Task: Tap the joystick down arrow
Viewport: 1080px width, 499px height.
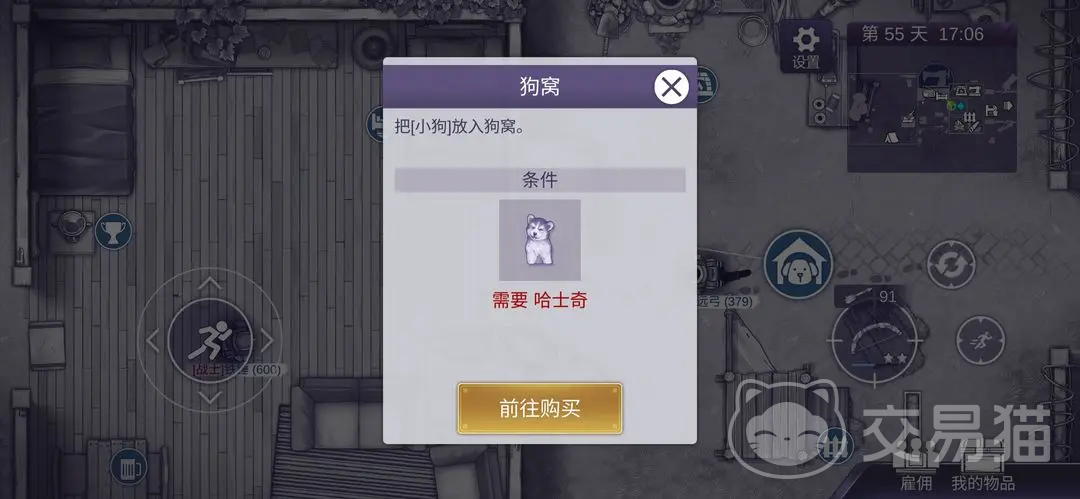Action: pyautogui.click(x=209, y=397)
